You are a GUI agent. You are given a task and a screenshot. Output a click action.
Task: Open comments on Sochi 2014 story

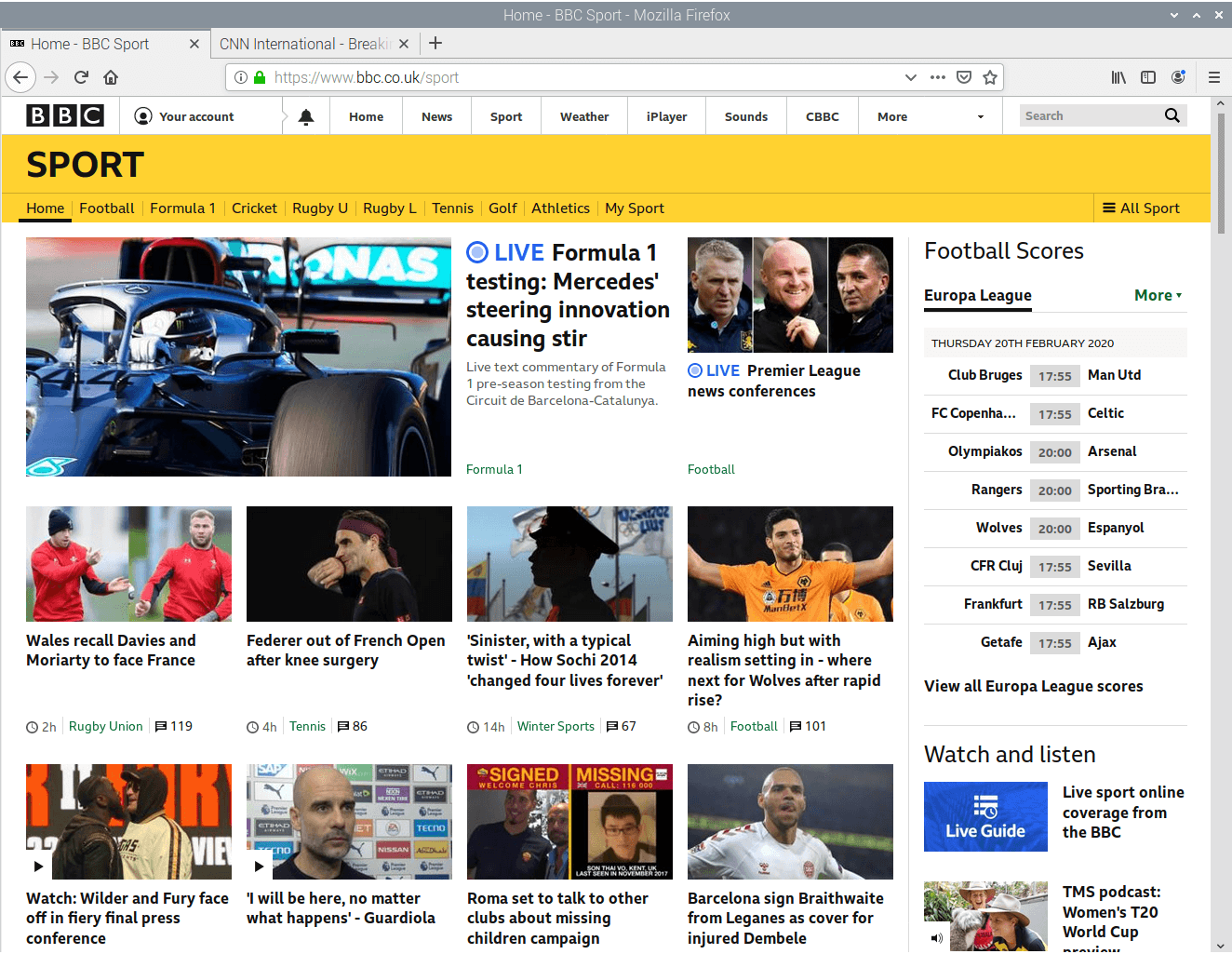tap(622, 726)
